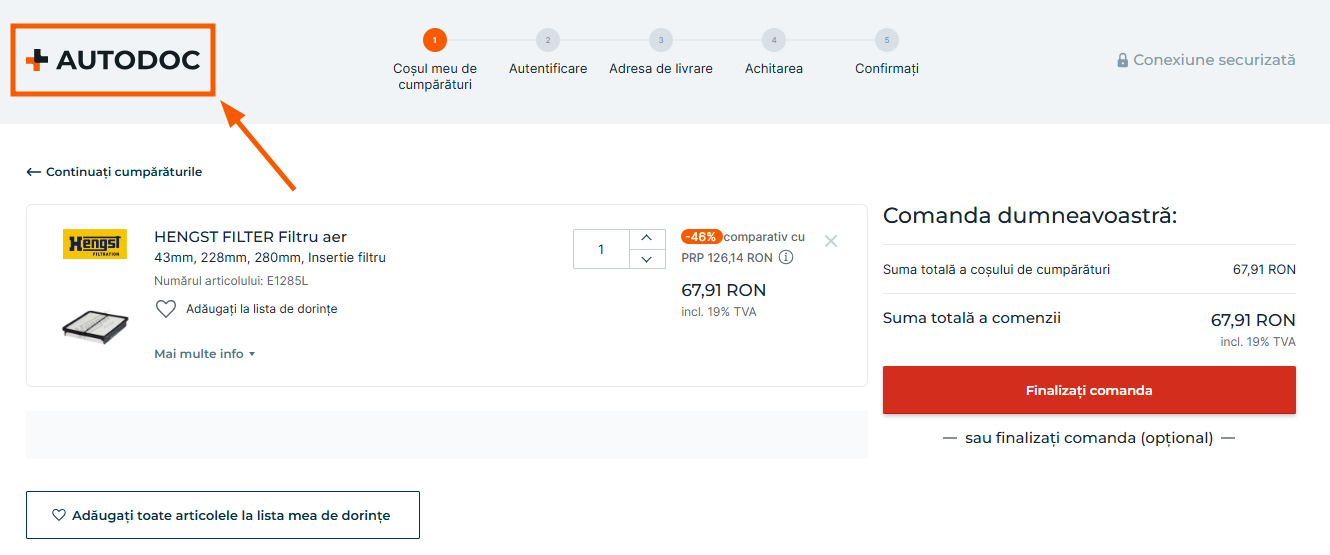Viewport: 1330px width, 555px height.
Task: Select step 1 Coșul meu de cumpărături
Action: point(435,40)
